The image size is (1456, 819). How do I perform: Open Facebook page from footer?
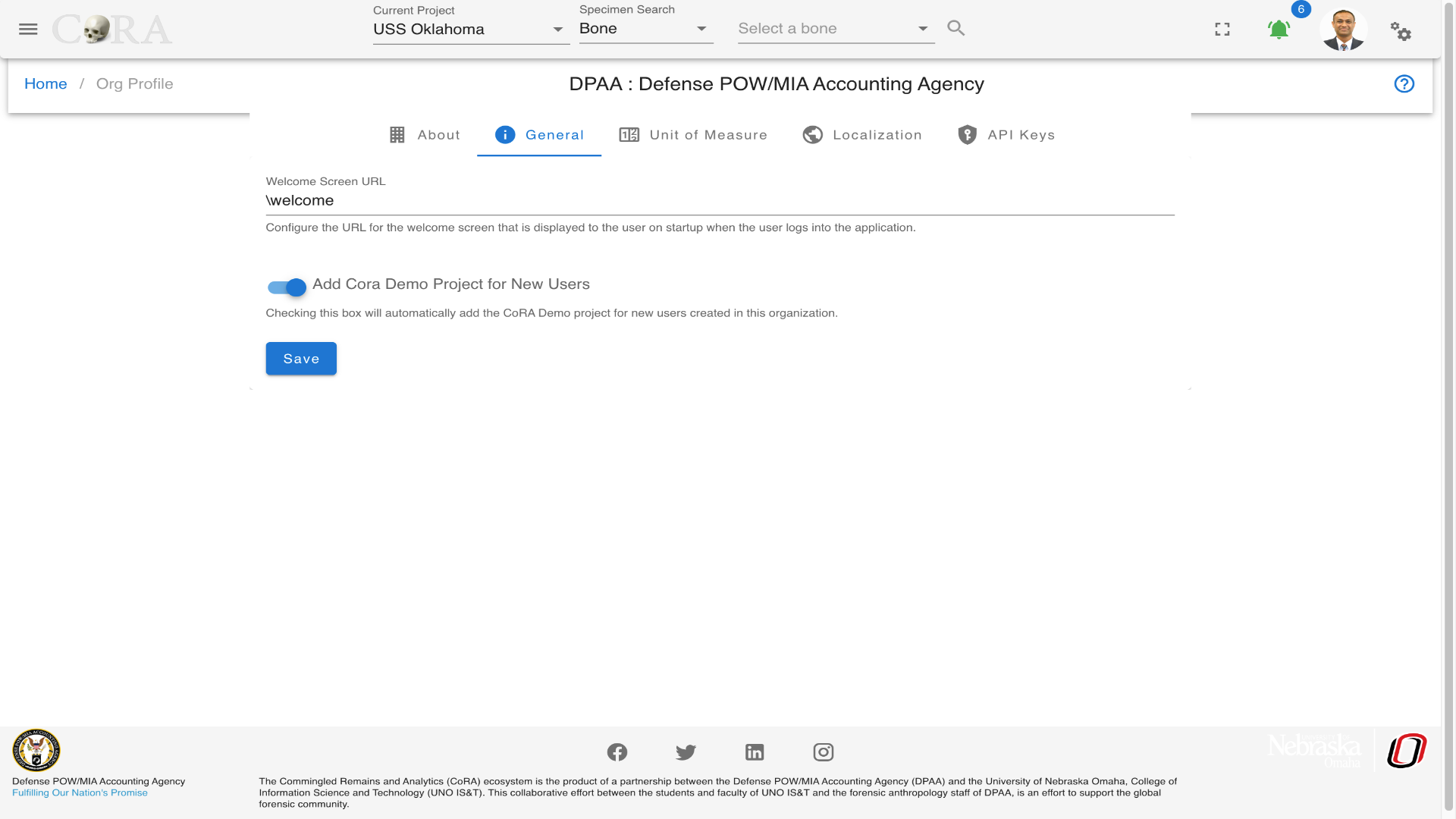click(617, 752)
